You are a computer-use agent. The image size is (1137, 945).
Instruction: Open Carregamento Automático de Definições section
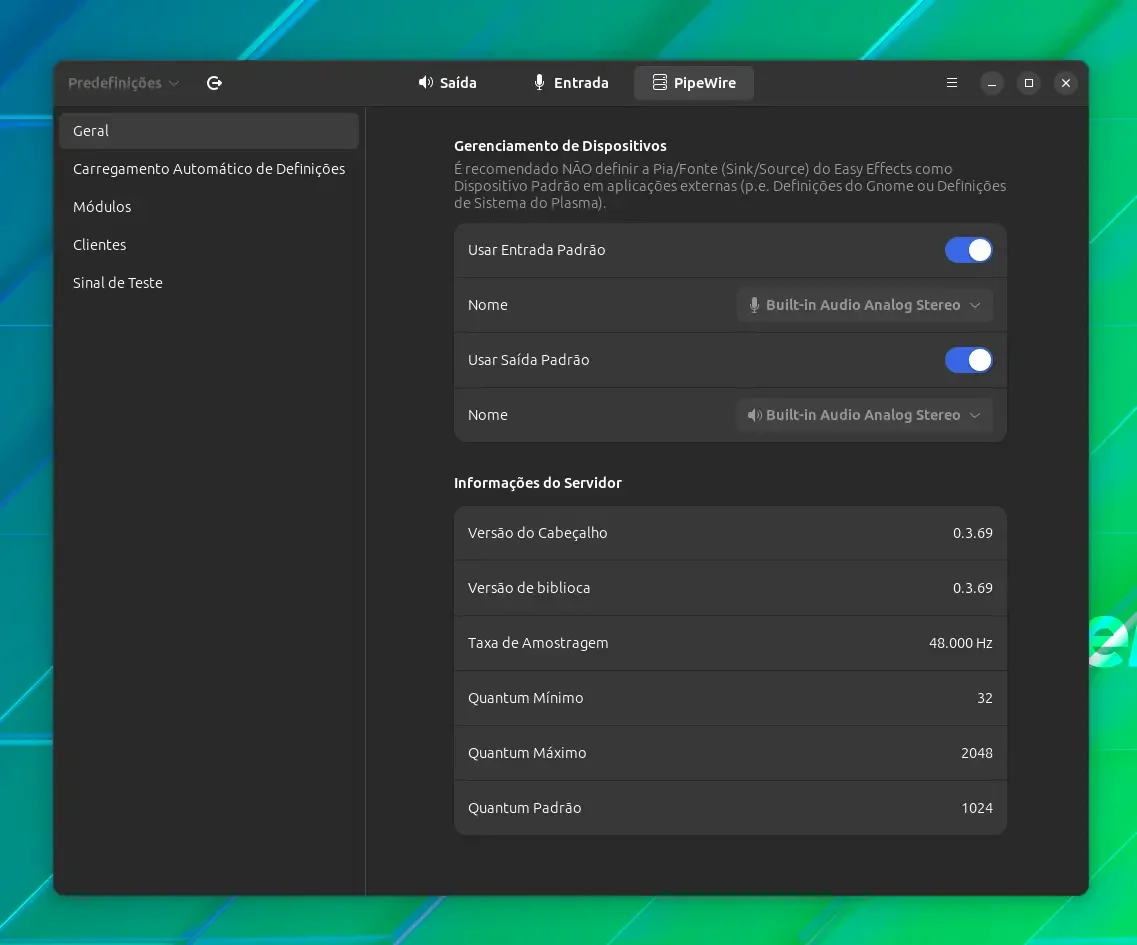coord(209,169)
